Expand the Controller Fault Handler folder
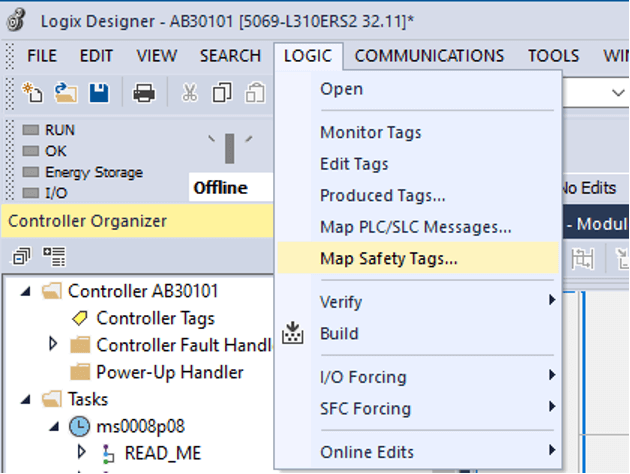This screenshot has height=474, width=630. point(53,344)
